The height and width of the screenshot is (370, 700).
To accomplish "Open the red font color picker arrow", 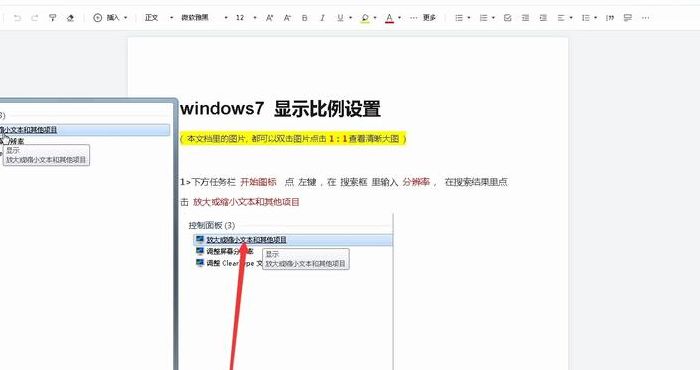I will pyautogui.click(x=399, y=18).
